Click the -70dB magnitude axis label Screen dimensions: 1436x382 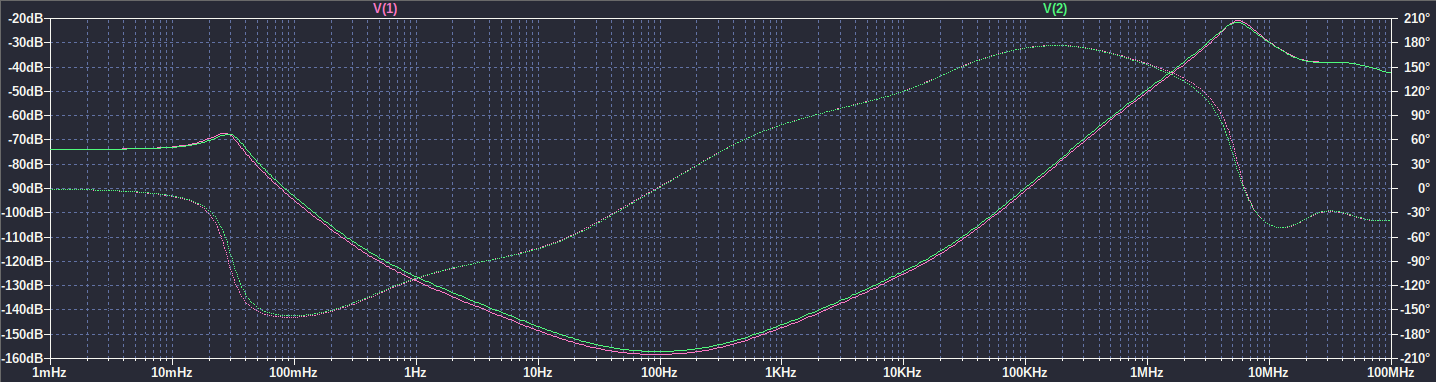coord(26,140)
